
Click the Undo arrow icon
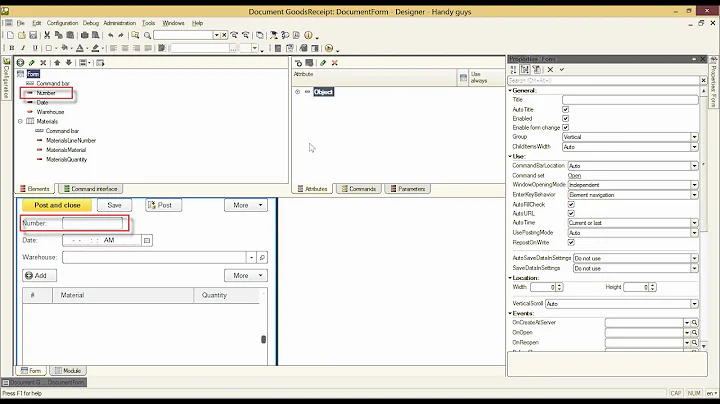coord(111,35)
